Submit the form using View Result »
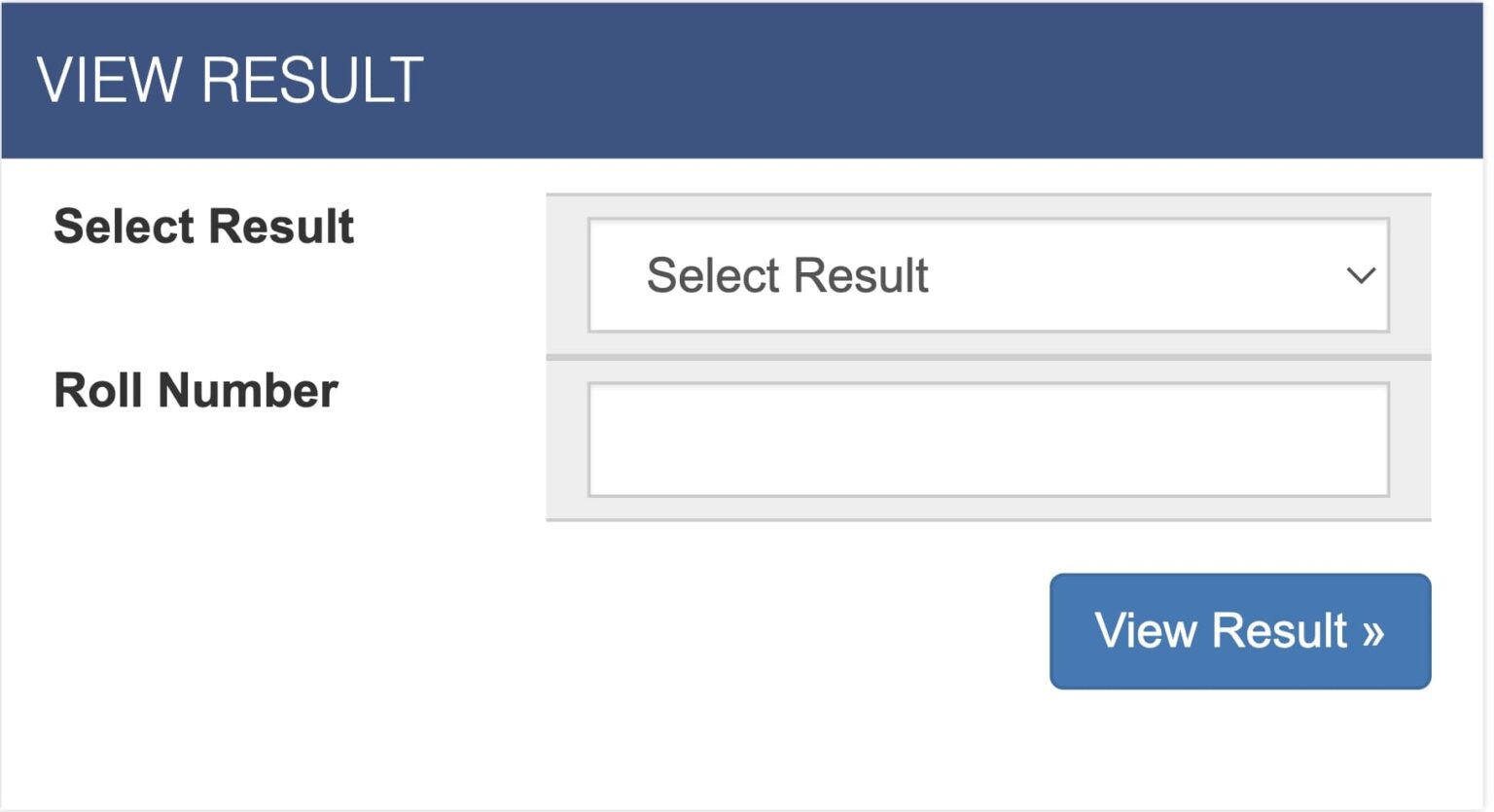Viewport: 1494px width, 812px height. (1239, 630)
